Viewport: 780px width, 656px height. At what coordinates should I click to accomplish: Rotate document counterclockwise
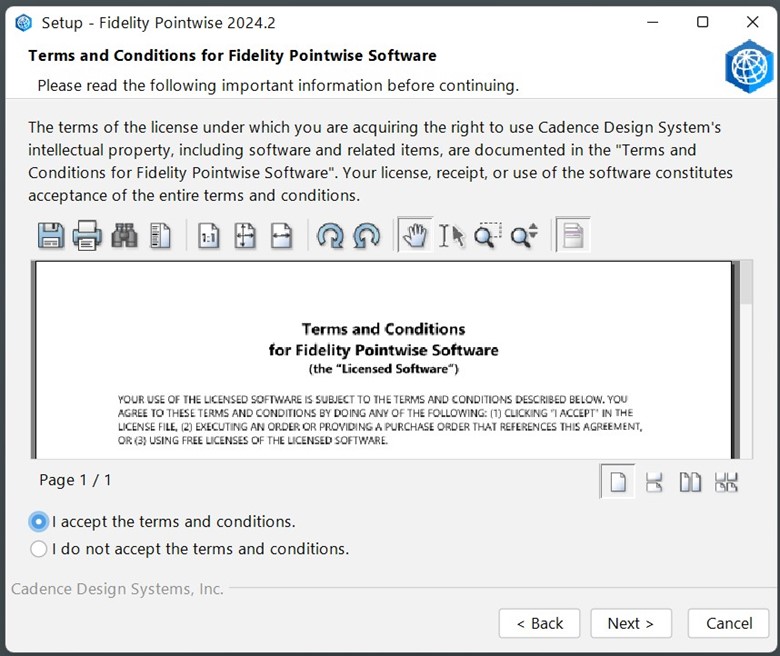pos(367,235)
